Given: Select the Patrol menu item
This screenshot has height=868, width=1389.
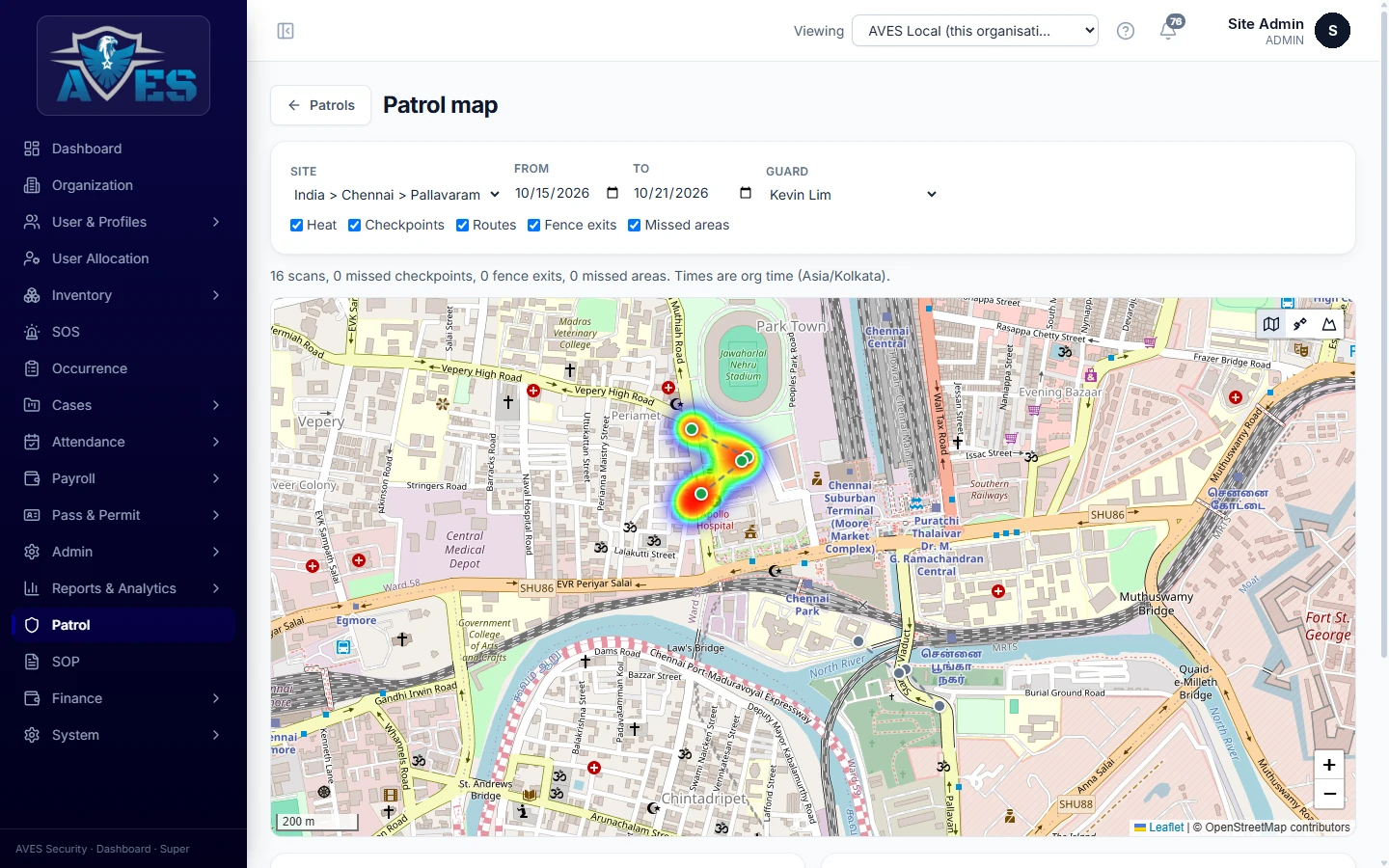Looking at the screenshot, I should [123, 625].
